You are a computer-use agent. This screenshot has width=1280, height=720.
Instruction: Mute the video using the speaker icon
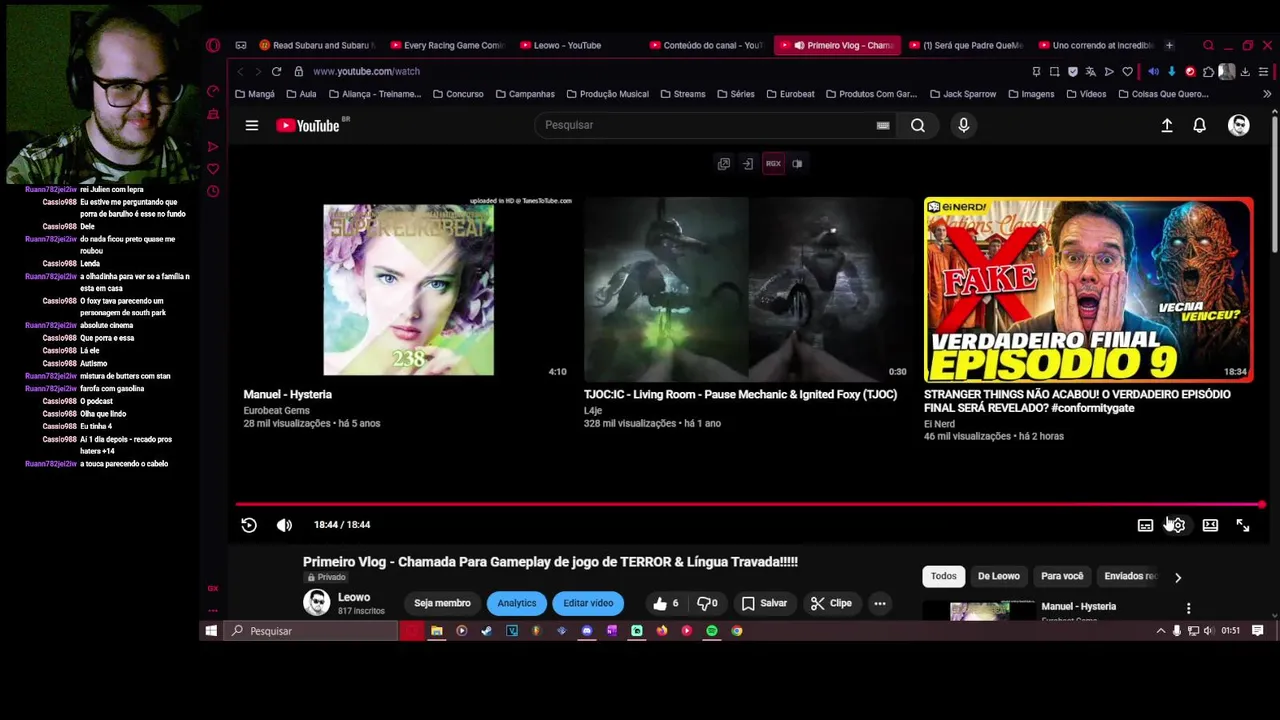[284, 525]
